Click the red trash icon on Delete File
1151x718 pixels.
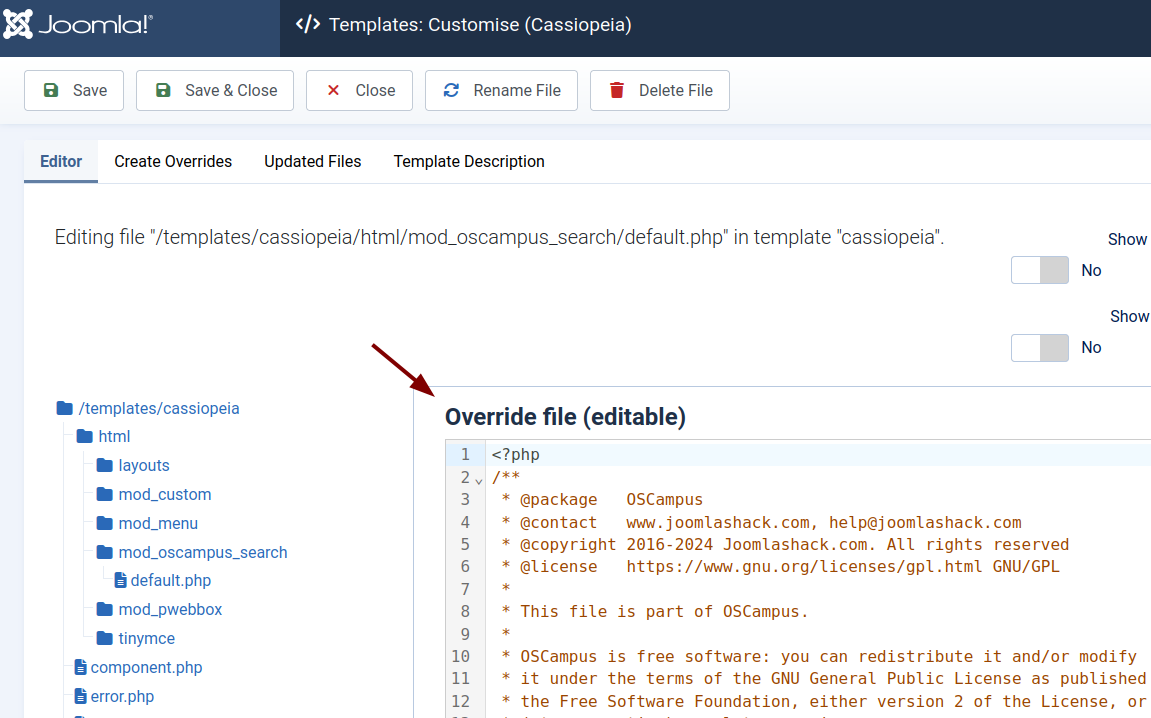coord(617,90)
